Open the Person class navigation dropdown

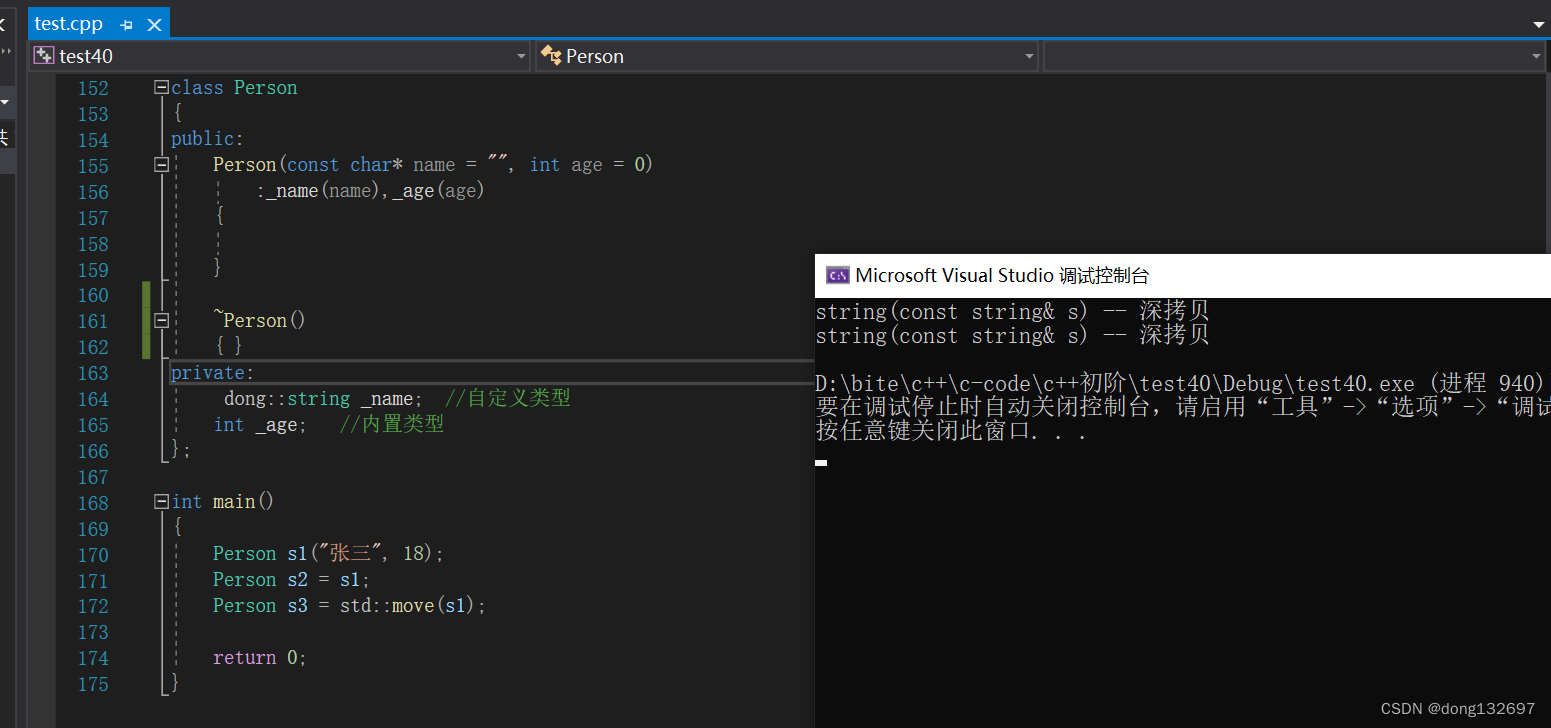click(x=787, y=56)
